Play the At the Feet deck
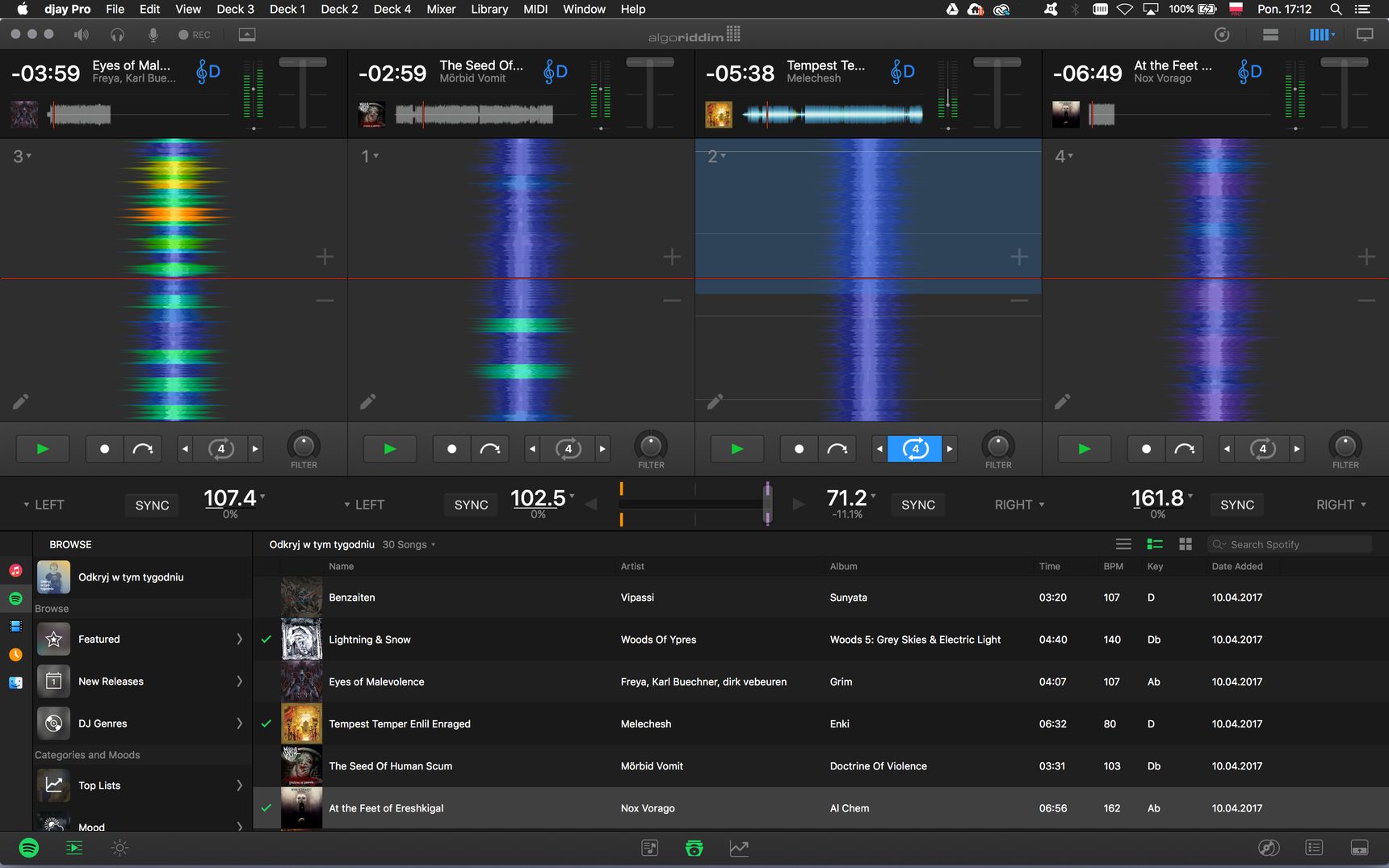This screenshot has height=868, width=1389. [1085, 449]
